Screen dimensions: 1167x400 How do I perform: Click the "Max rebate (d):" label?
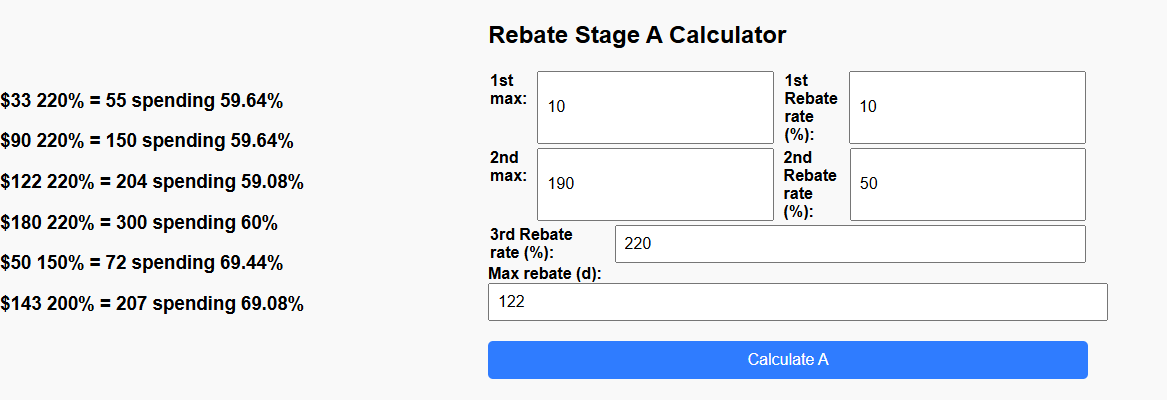tap(544, 274)
